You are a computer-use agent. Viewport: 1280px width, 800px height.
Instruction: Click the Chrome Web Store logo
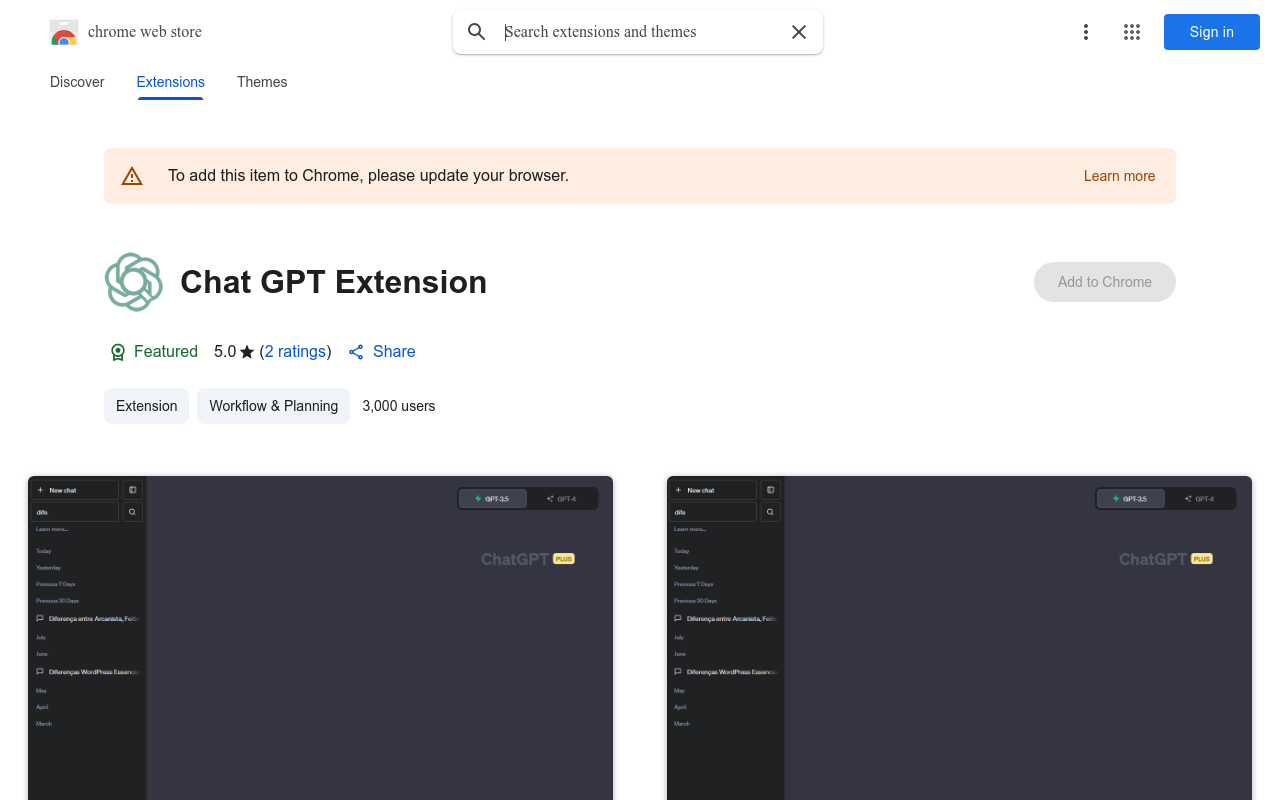[64, 32]
